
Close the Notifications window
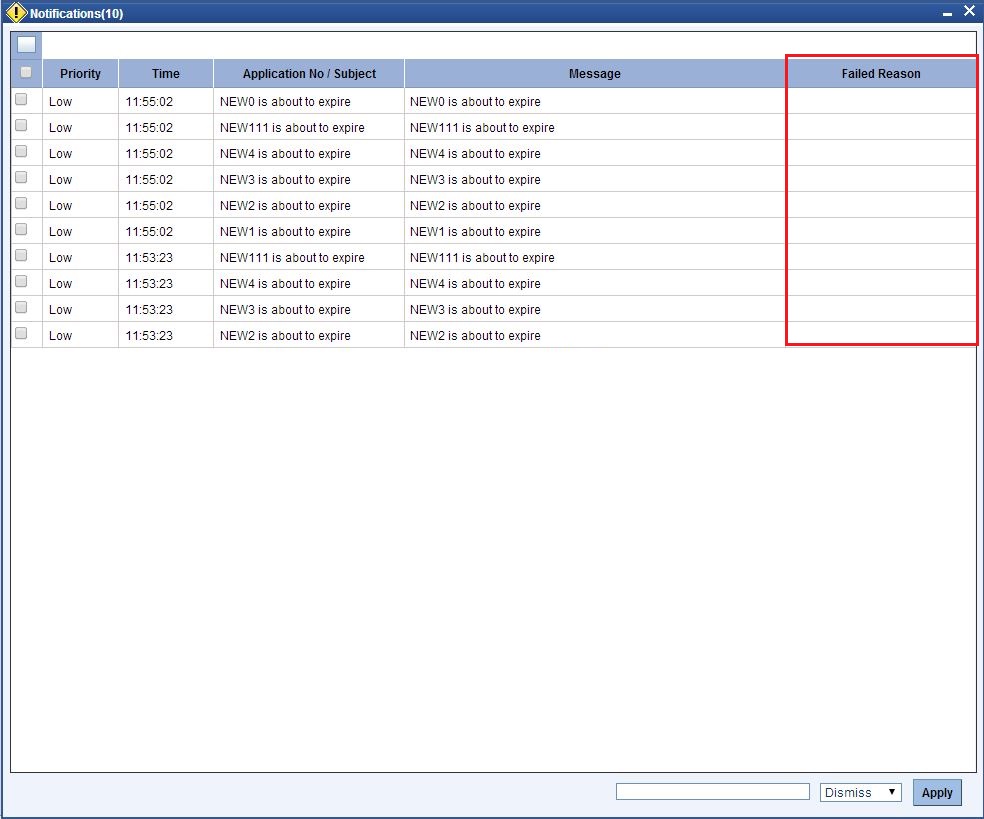click(x=969, y=11)
